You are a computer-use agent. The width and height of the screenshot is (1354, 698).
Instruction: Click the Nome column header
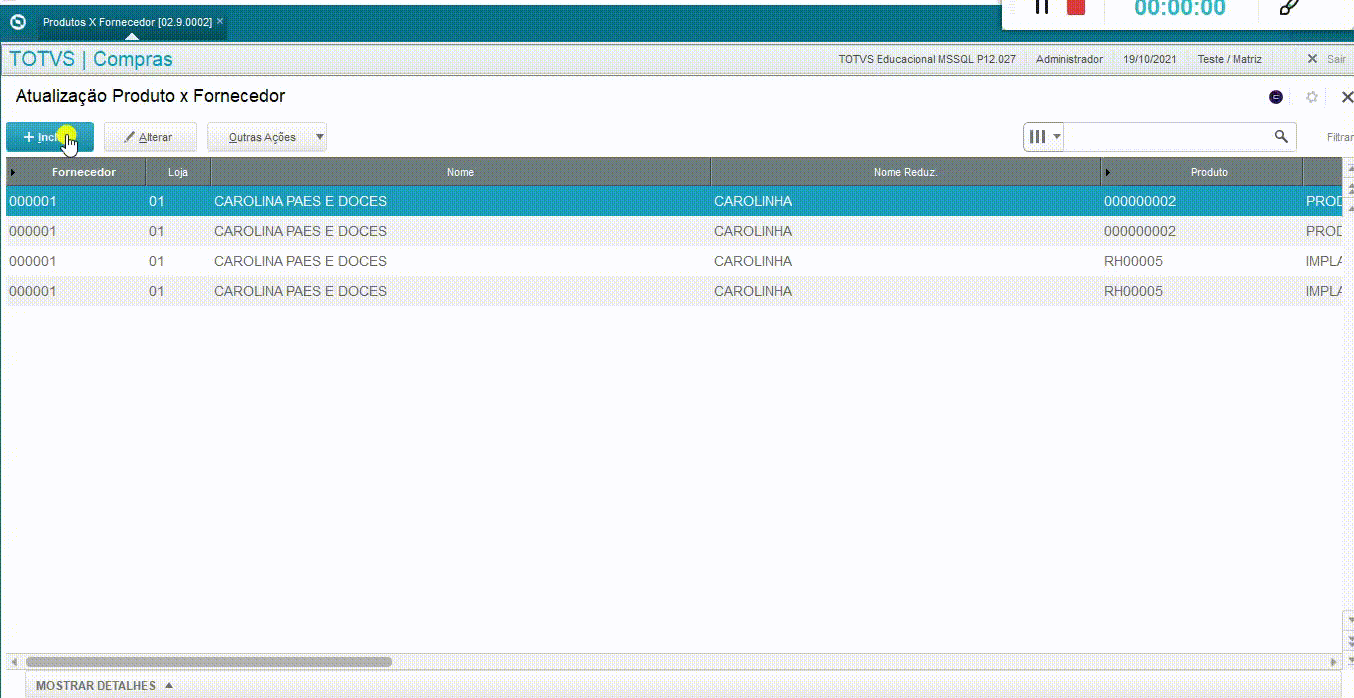pyautogui.click(x=460, y=172)
